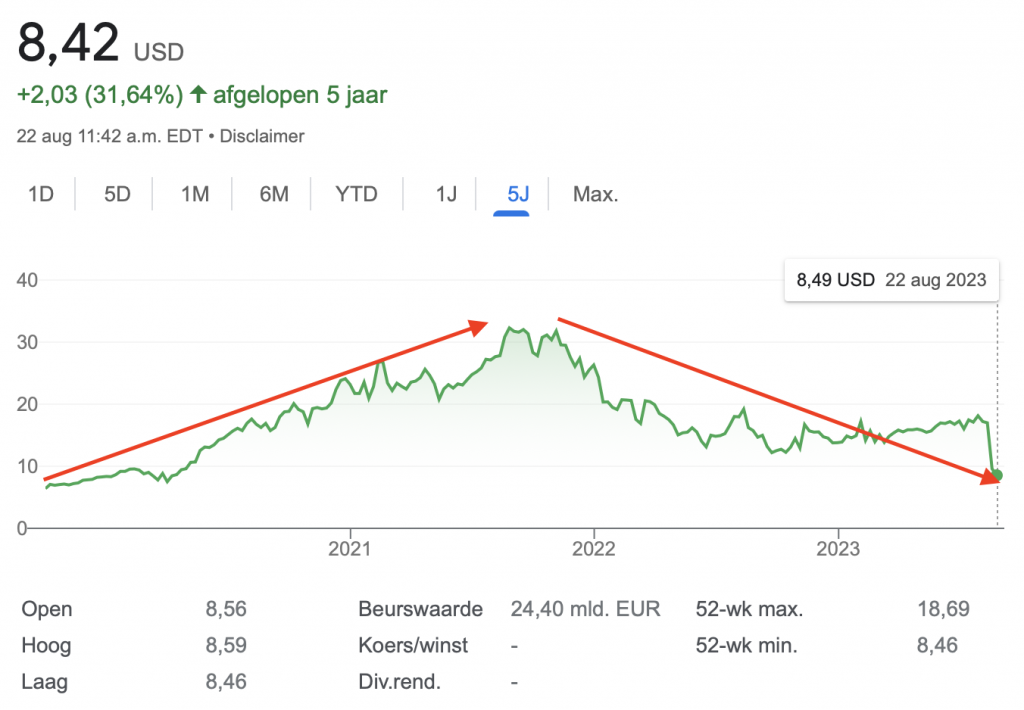1024x710 pixels.
Task: Click the 2023 label on x-axis
Action: tap(837, 549)
